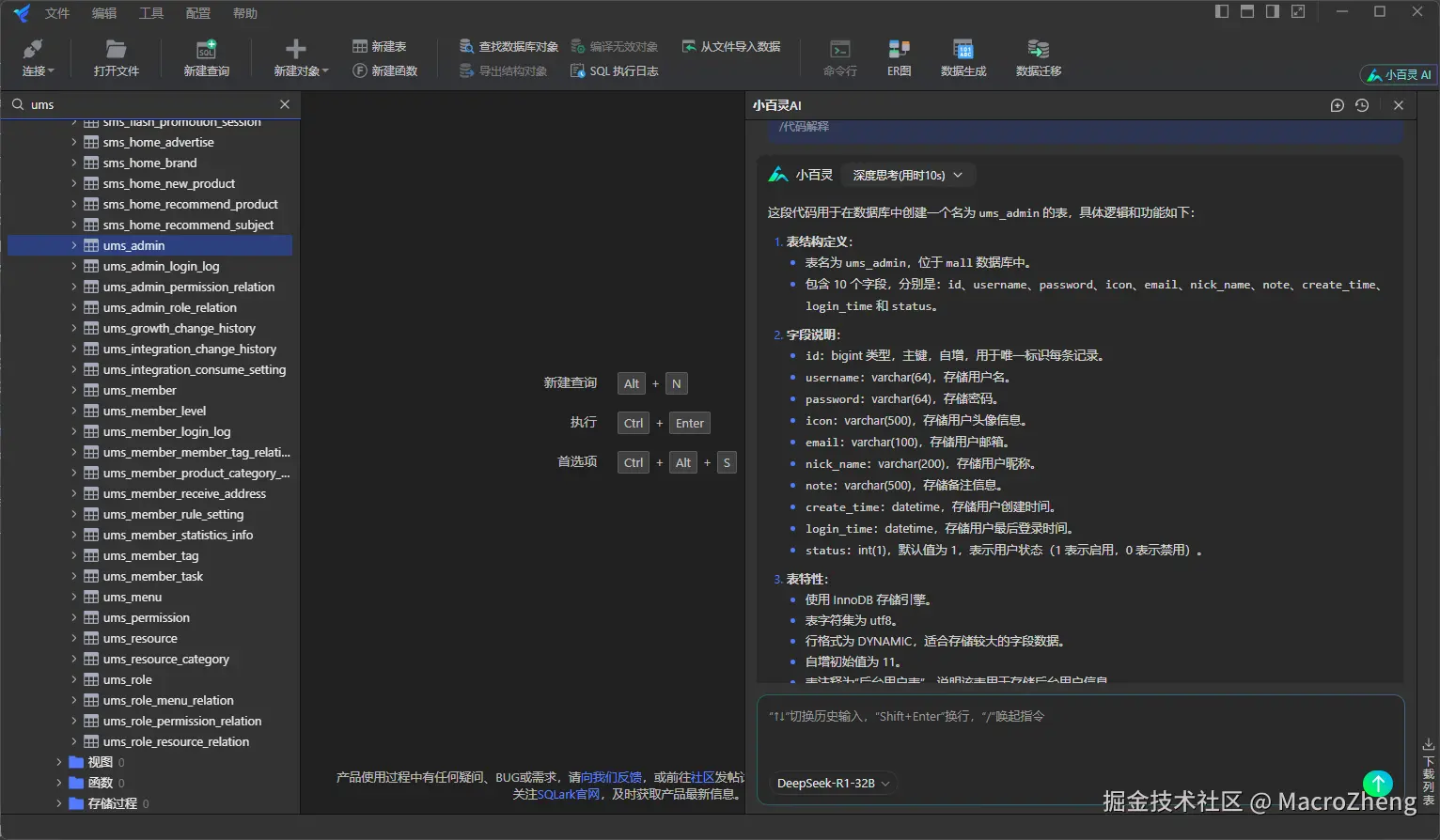Image resolution: width=1440 pixels, height=840 pixels.
Task: Open chat history in 小百灵AI panel
Action: 1362,105
